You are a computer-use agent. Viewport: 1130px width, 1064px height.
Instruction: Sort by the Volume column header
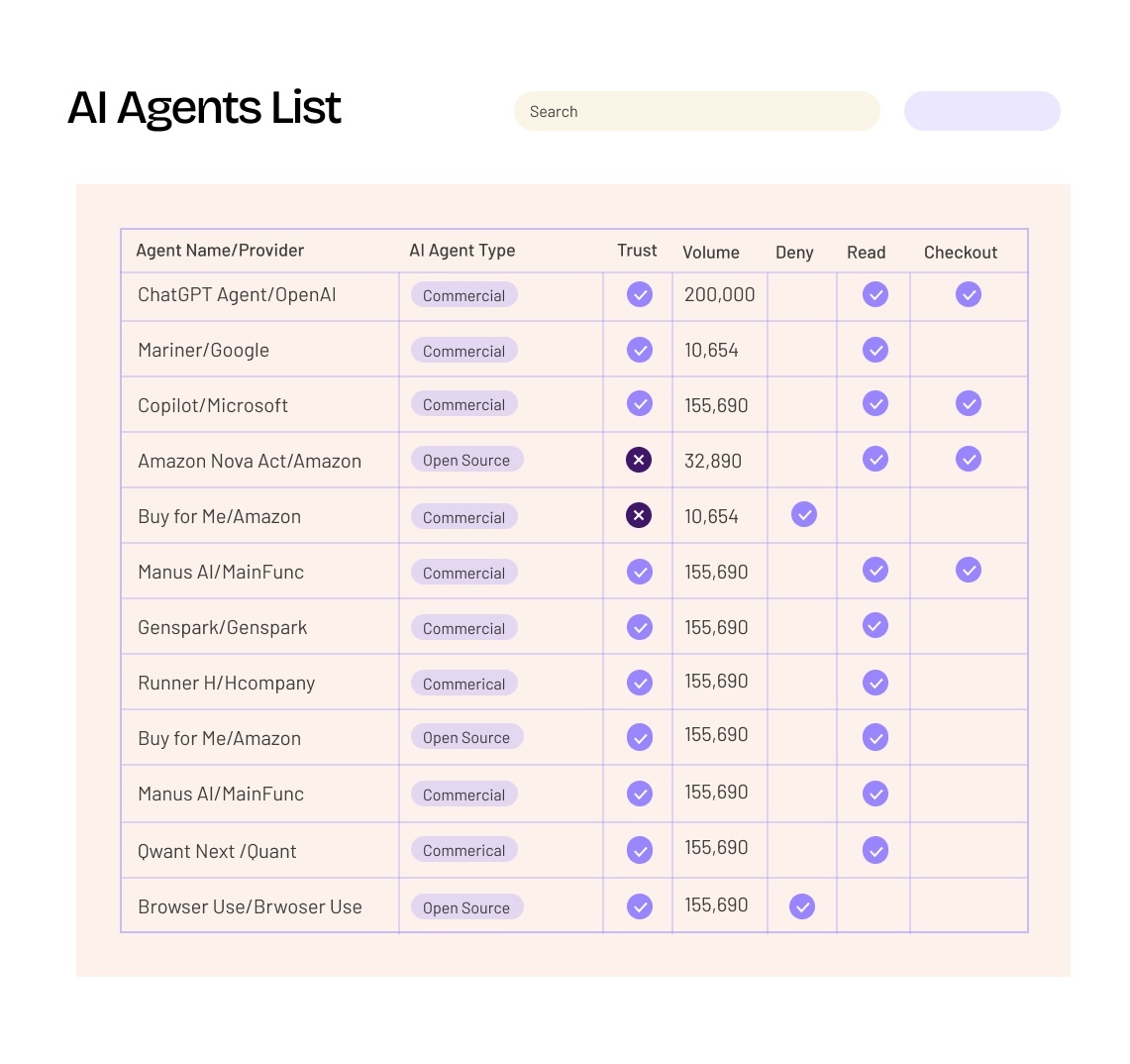tap(710, 253)
